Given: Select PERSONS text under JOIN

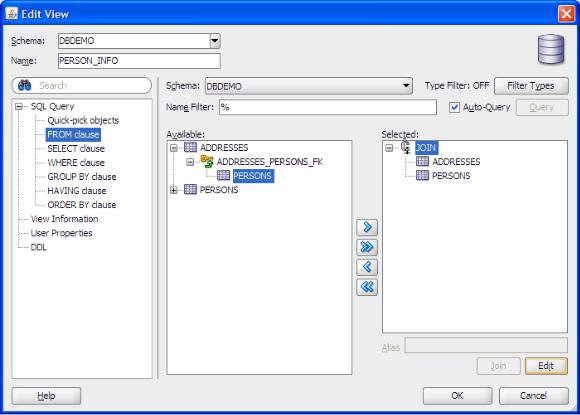Looking at the screenshot, I should (451, 176).
